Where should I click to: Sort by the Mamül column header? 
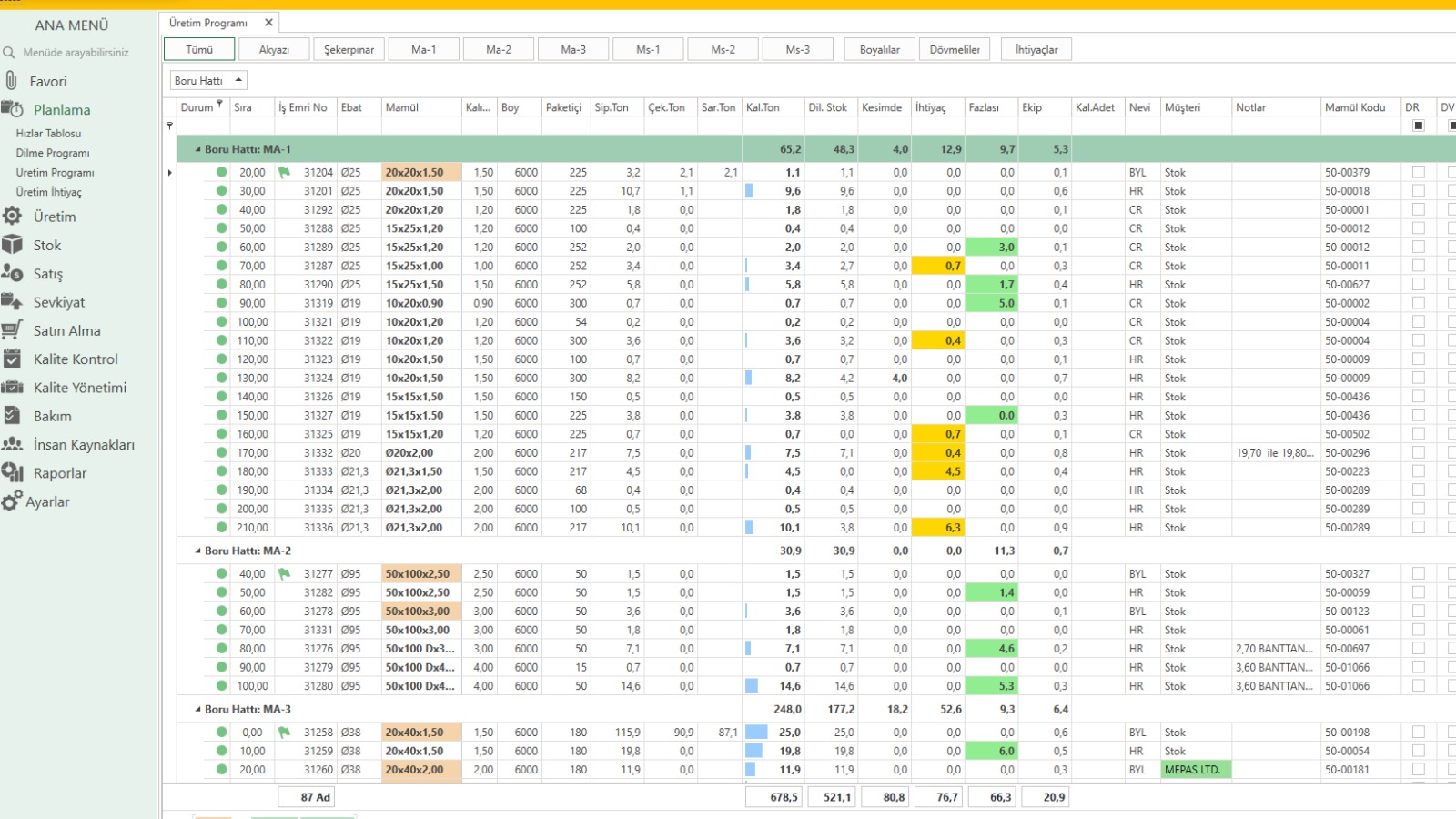(x=421, y=107)
